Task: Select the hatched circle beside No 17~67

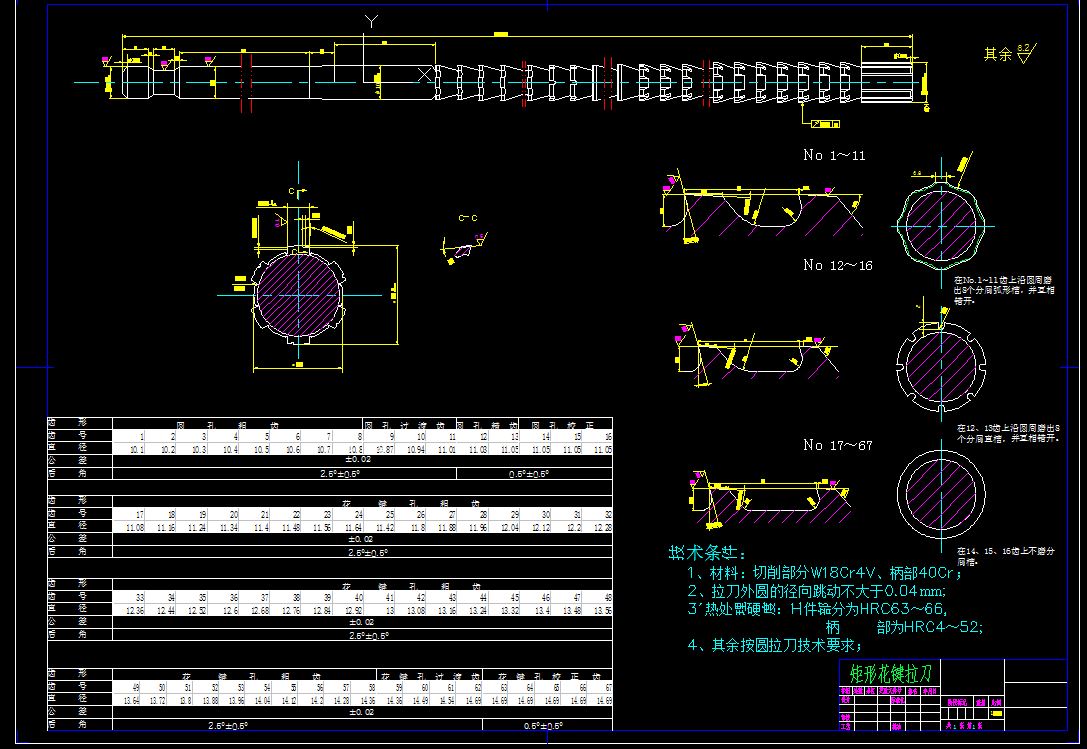Action: pyautogui.click(x=941, y=493)
